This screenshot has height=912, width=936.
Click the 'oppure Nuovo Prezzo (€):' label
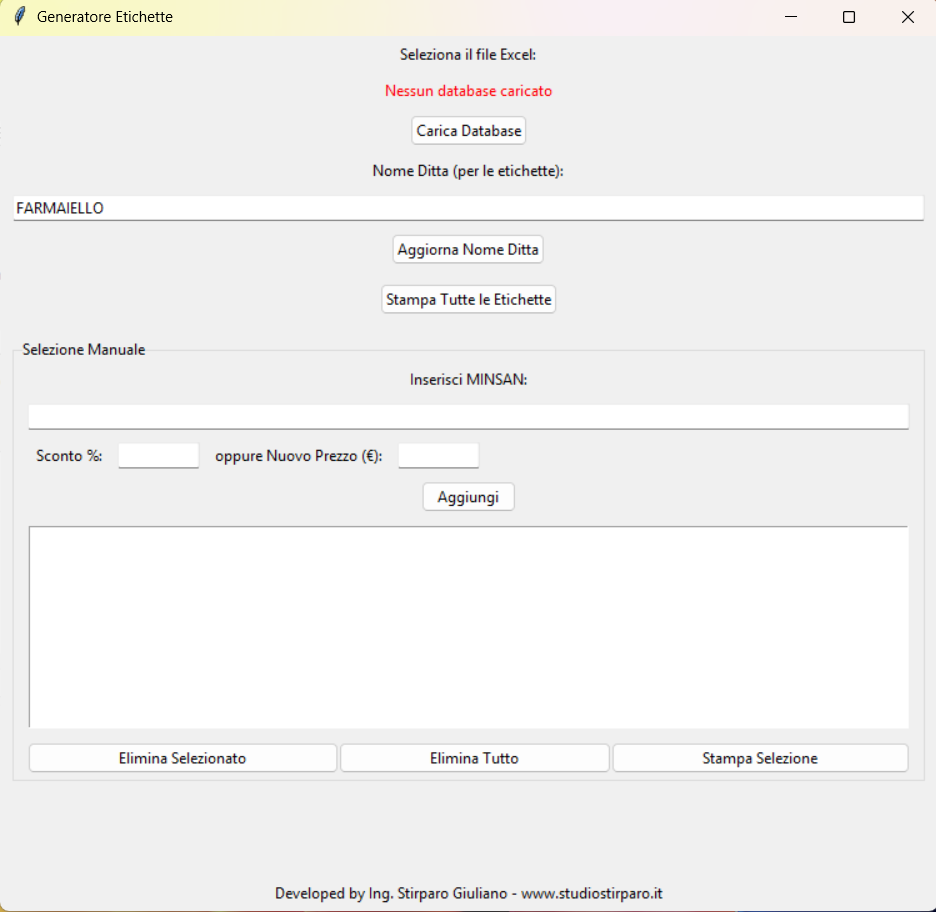(x=298, y=456)
